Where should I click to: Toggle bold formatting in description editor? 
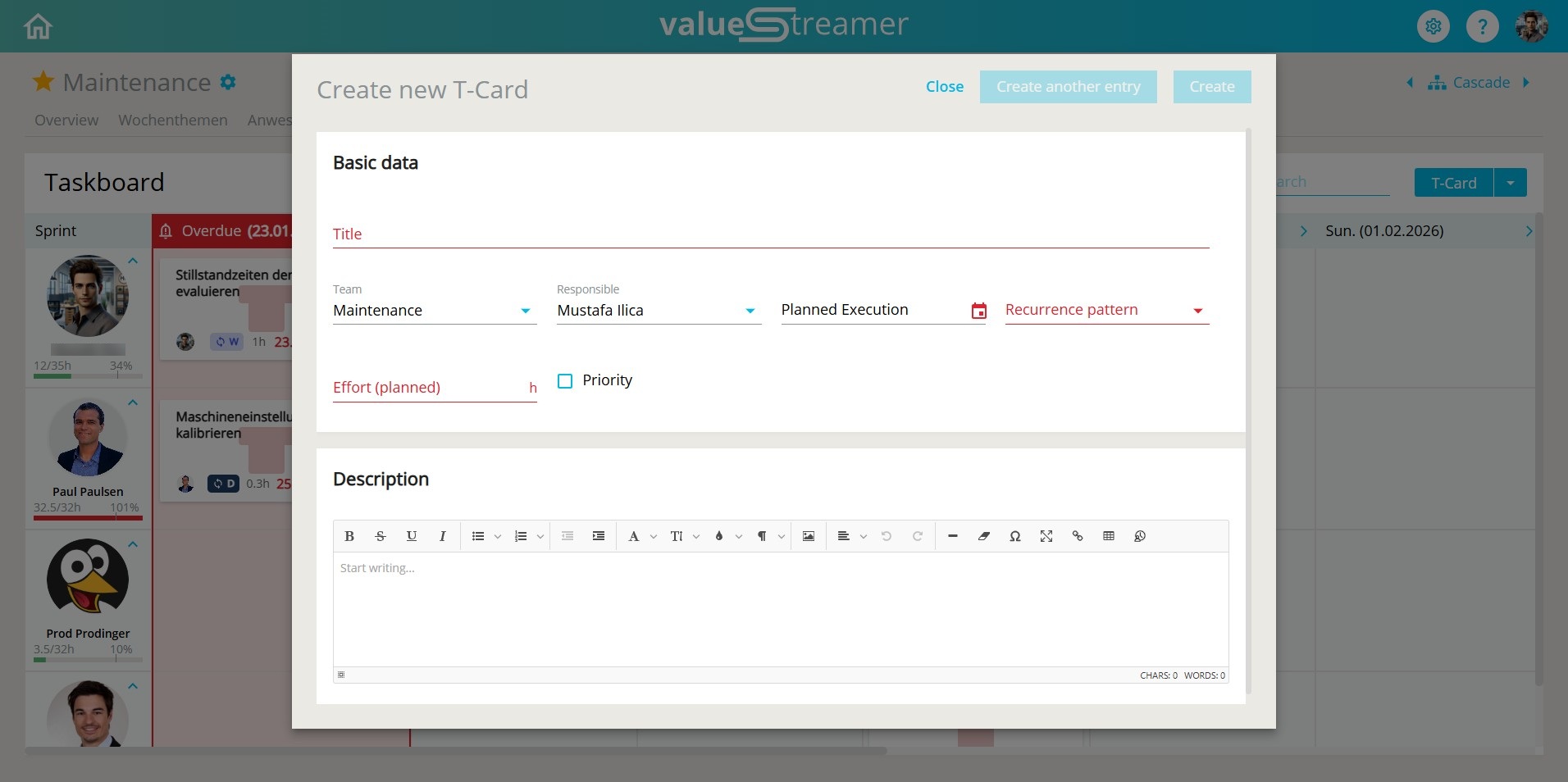349,536
